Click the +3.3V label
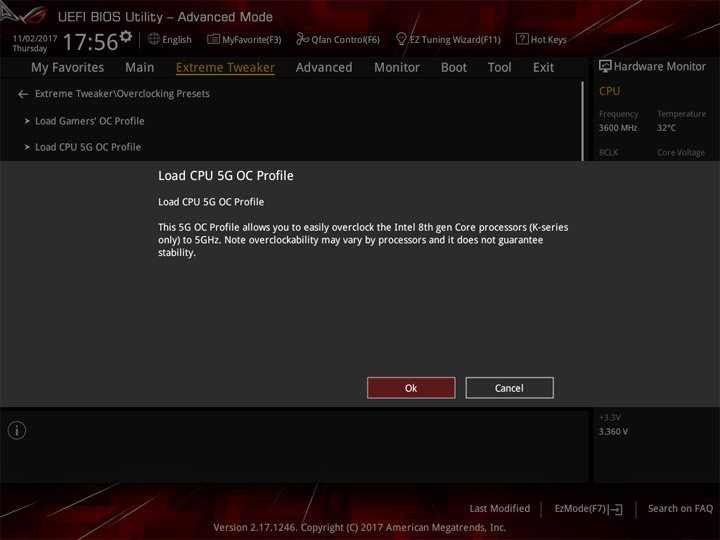This screenshot has width=720, height=540. click(x=610, y=417)
